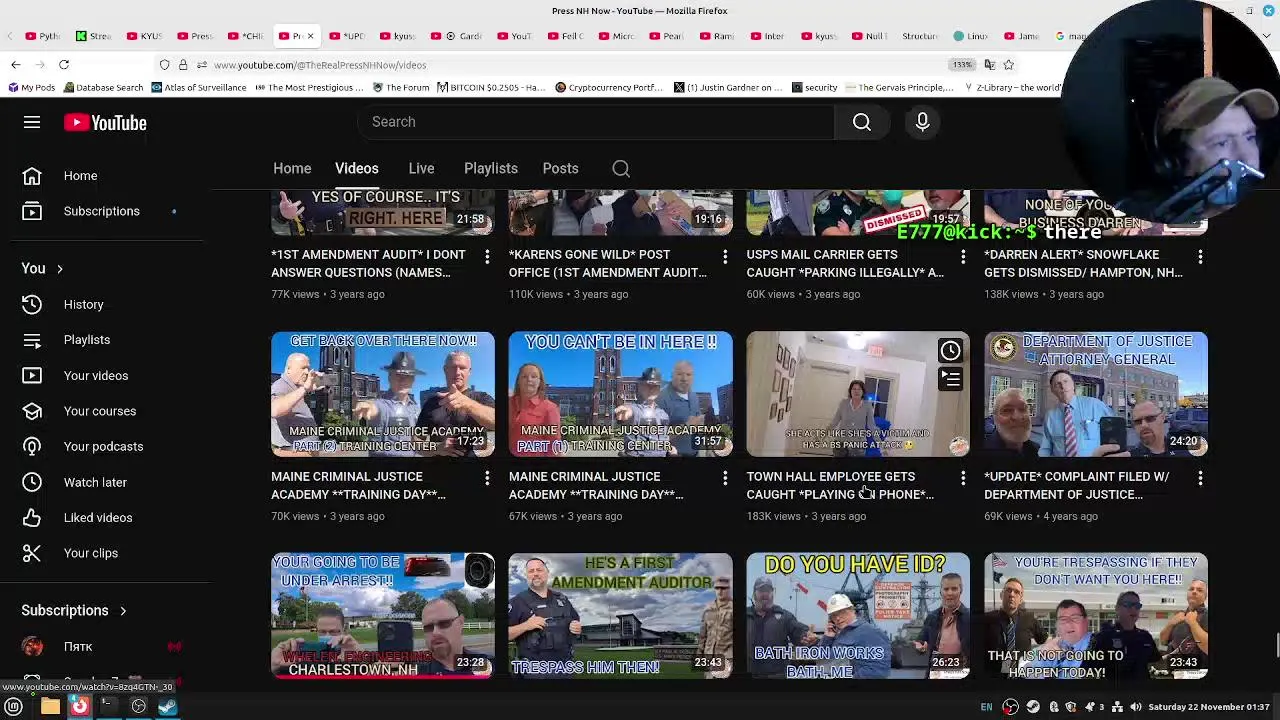Open options for 'USPS MAIL CARRIER' video
The height and width of the screenshot is (720, 1280).
click(963, 257)
